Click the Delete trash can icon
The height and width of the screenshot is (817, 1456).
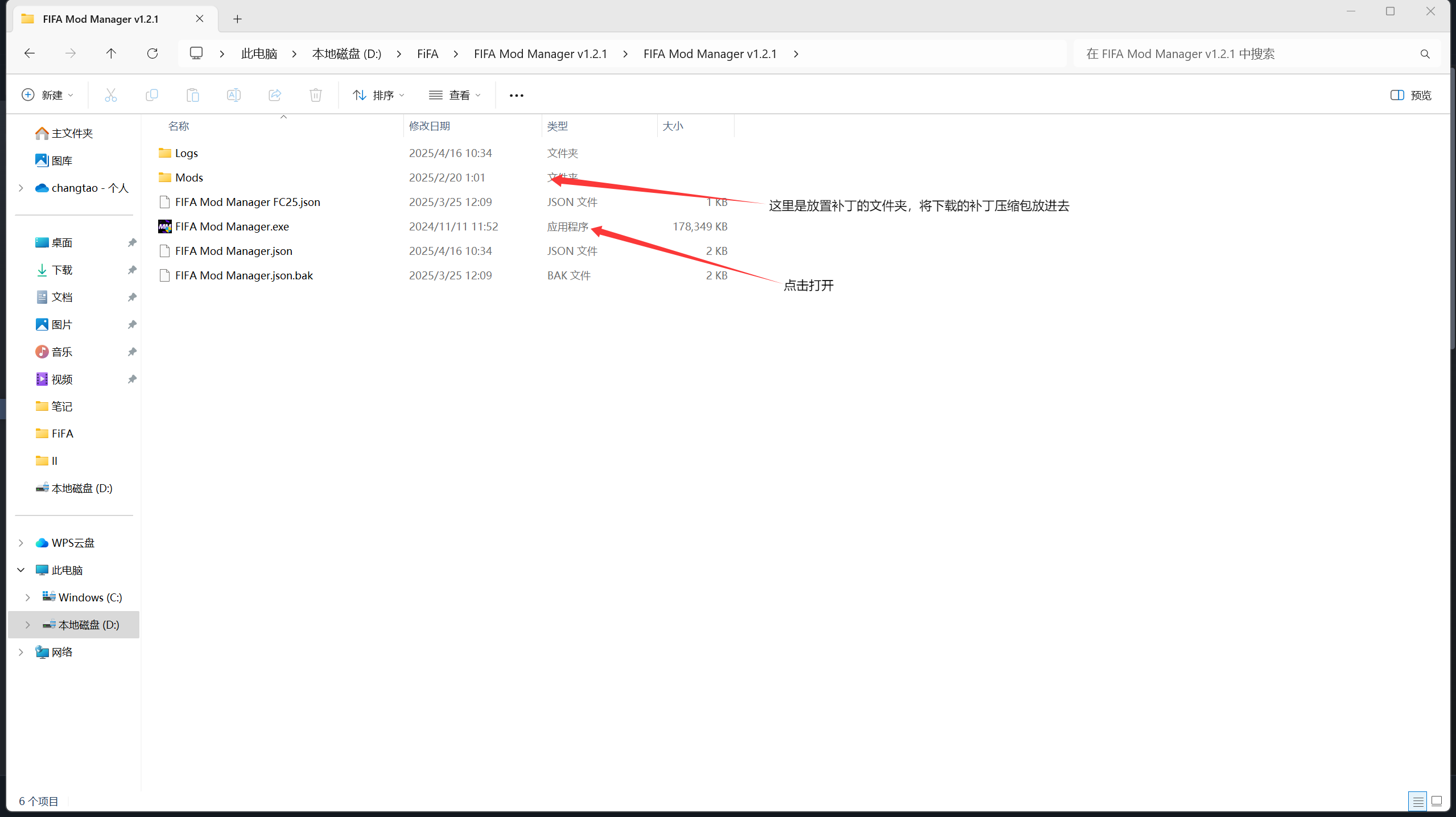click(x=316, y=95)
